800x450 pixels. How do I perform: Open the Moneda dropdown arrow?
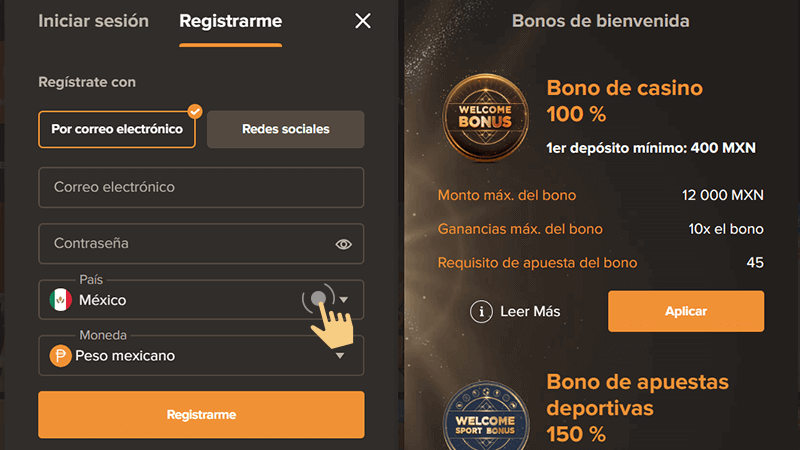[x=341, y=356]
